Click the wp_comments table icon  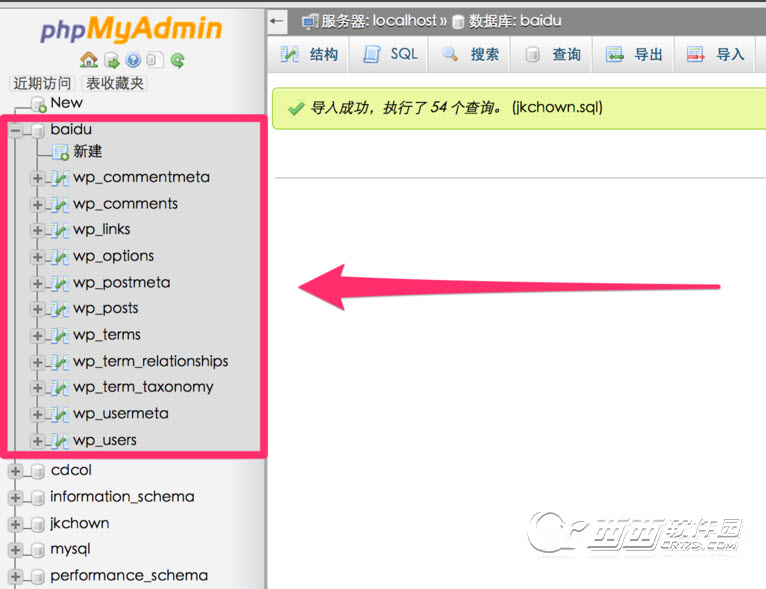click(59, 204)
